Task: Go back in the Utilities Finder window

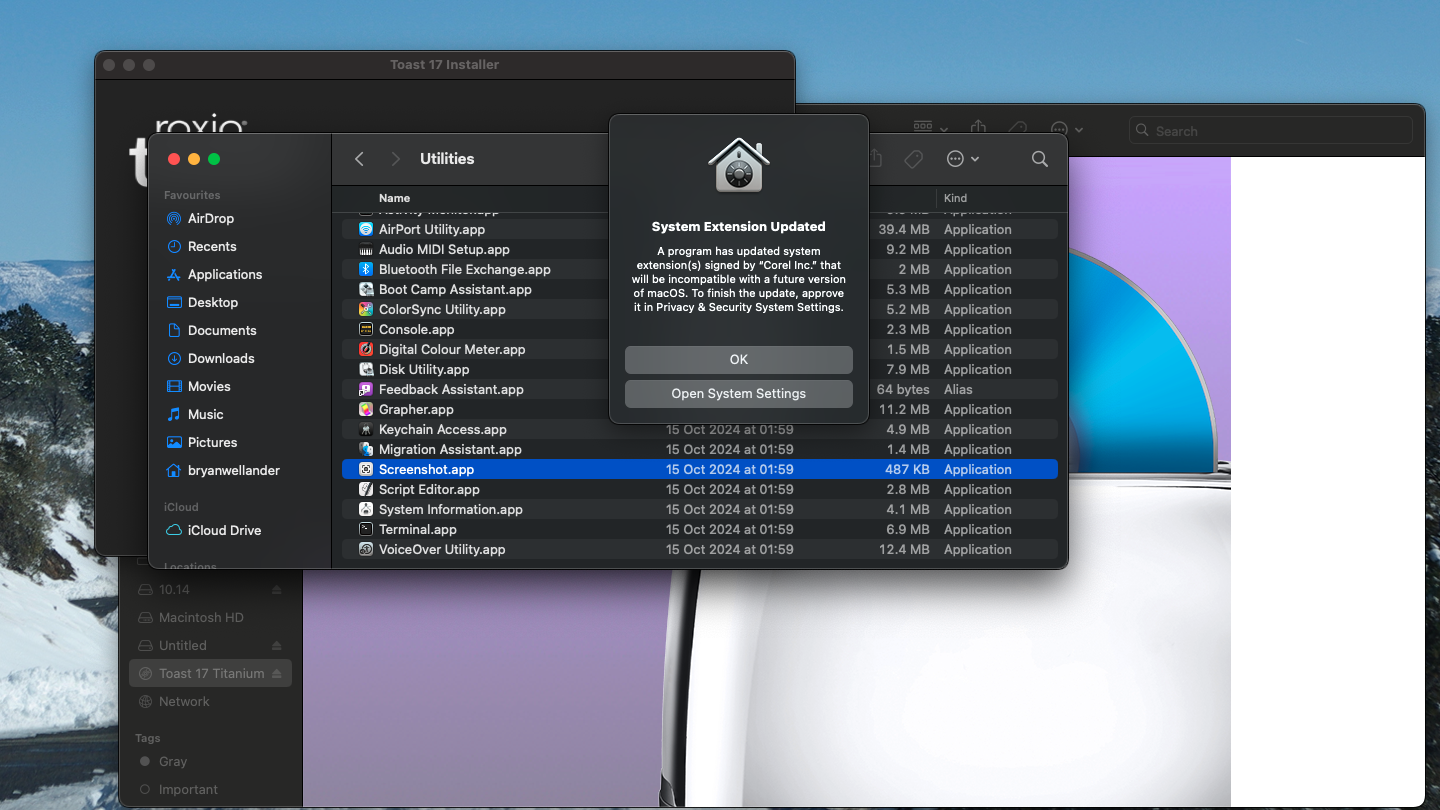Action: [x=360, y=159]
